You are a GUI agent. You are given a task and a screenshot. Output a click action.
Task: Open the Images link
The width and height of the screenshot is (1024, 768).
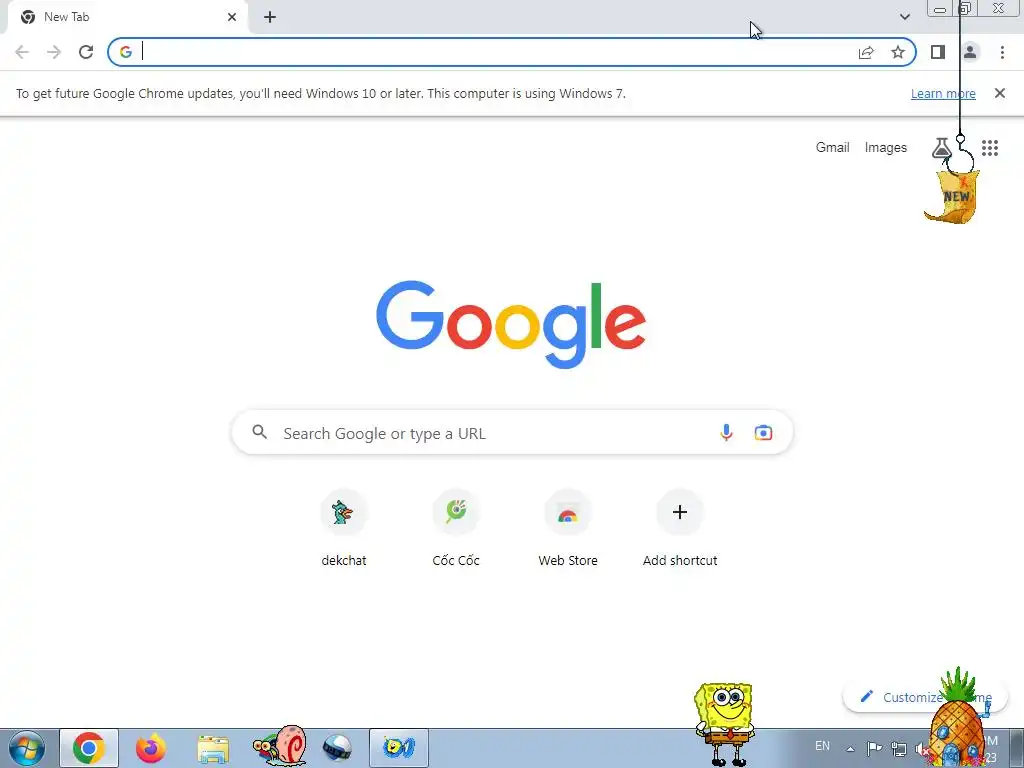[x=886, y=148]
